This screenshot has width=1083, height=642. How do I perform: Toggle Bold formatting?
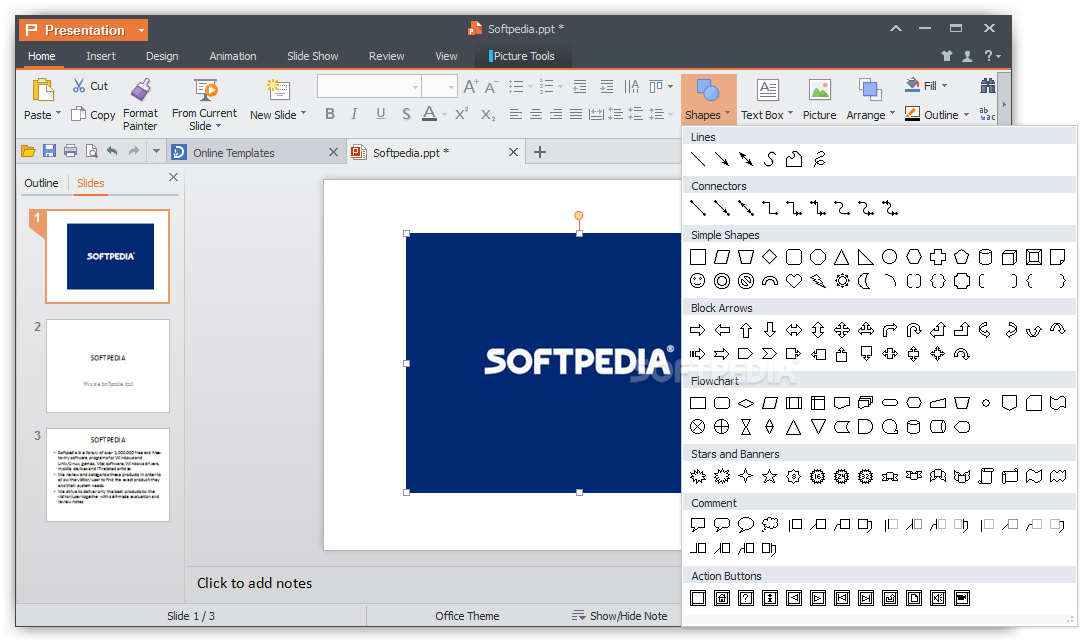[330, 114]
